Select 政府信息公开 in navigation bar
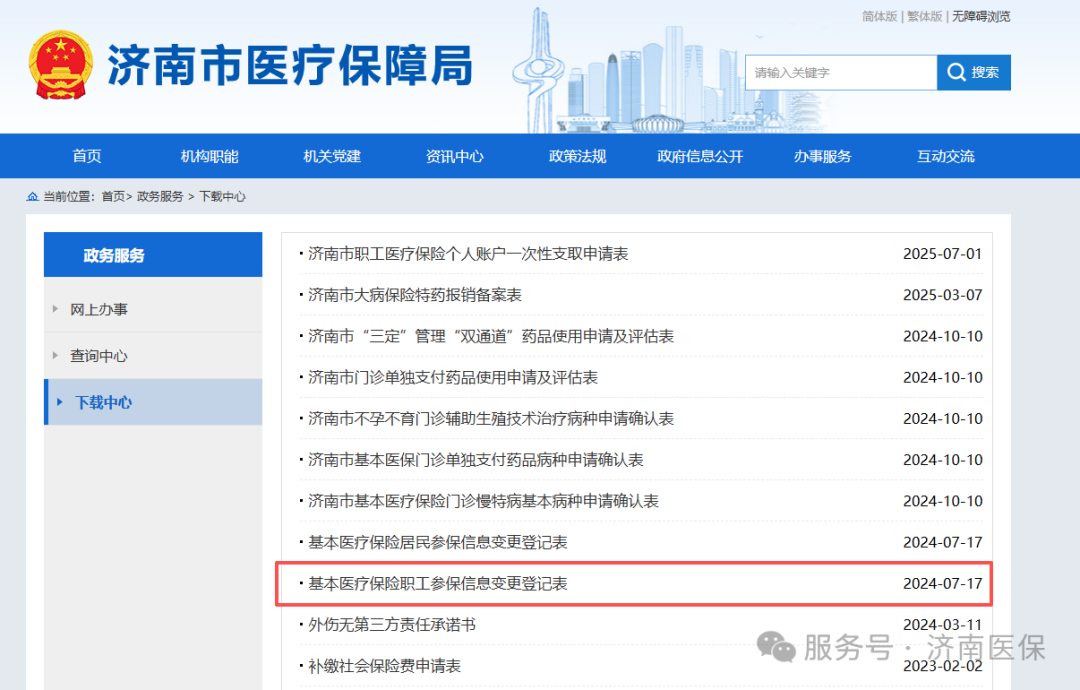The image size is (1080, 690). (x=700, y=156)
